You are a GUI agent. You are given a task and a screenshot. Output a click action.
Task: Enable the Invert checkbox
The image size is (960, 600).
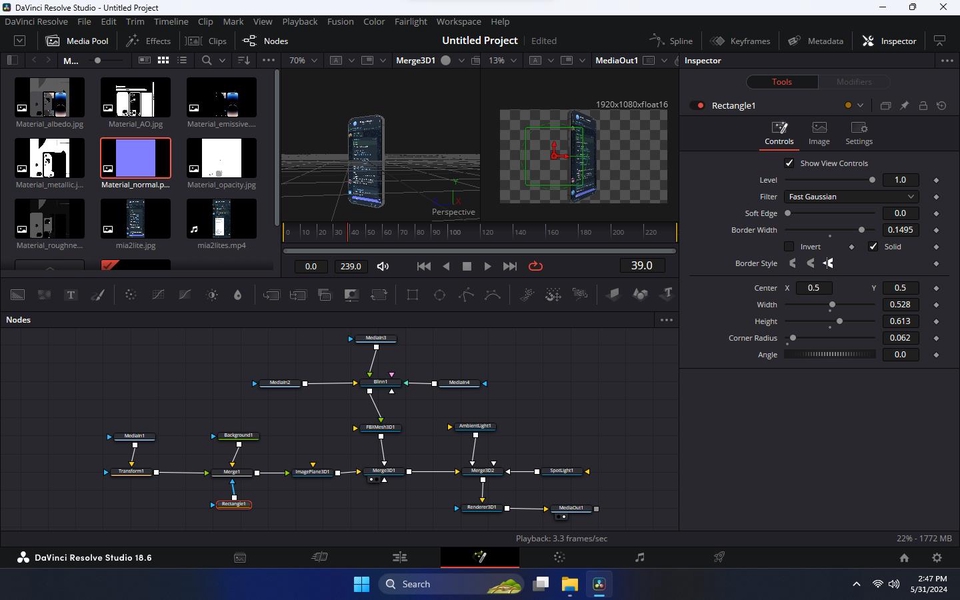pyautogui.click(x=789, y=246)
